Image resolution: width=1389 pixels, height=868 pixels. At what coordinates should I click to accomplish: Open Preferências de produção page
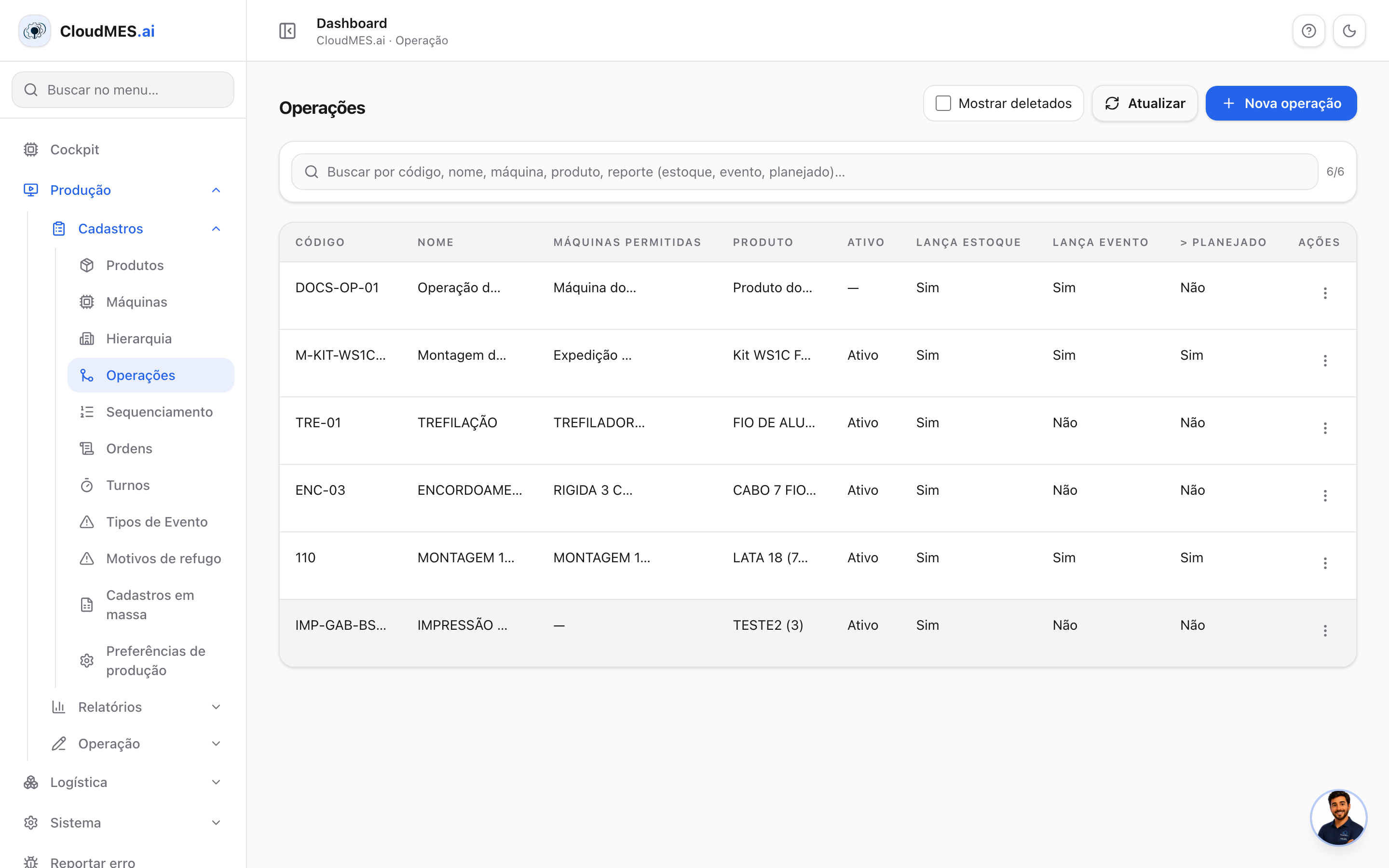tap(151, 661)
